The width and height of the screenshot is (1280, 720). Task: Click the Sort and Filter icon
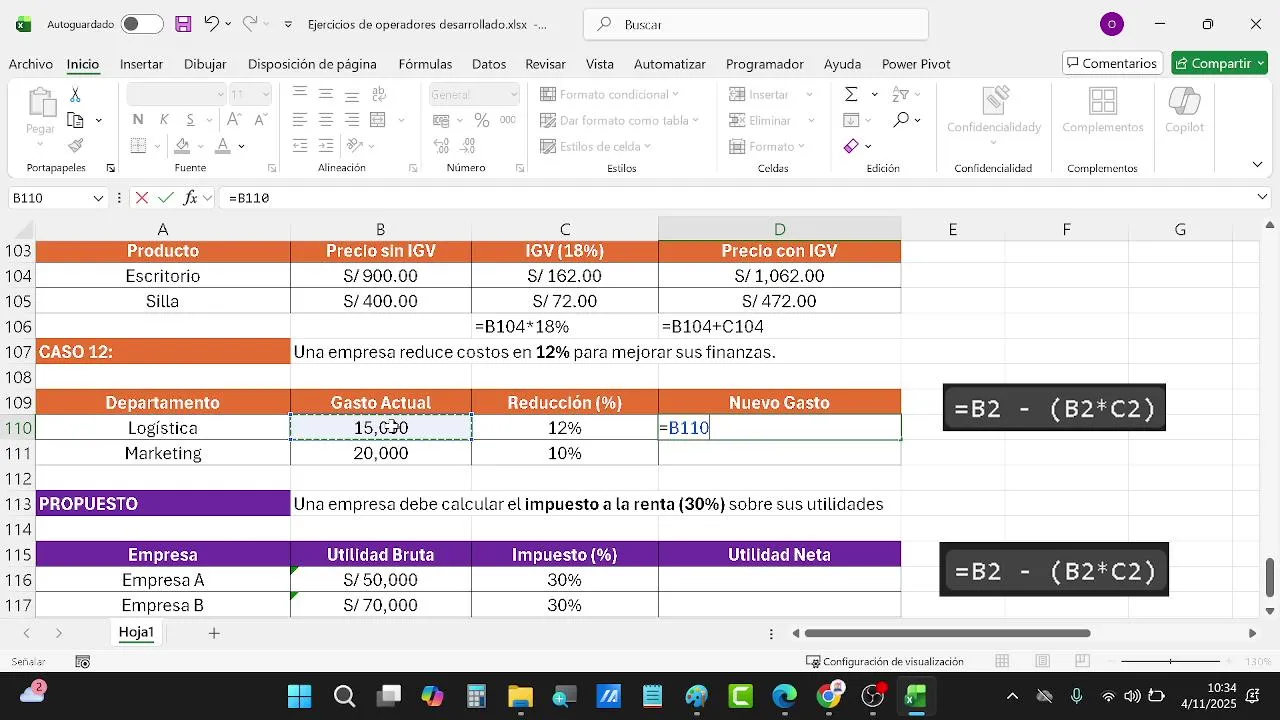900,94
